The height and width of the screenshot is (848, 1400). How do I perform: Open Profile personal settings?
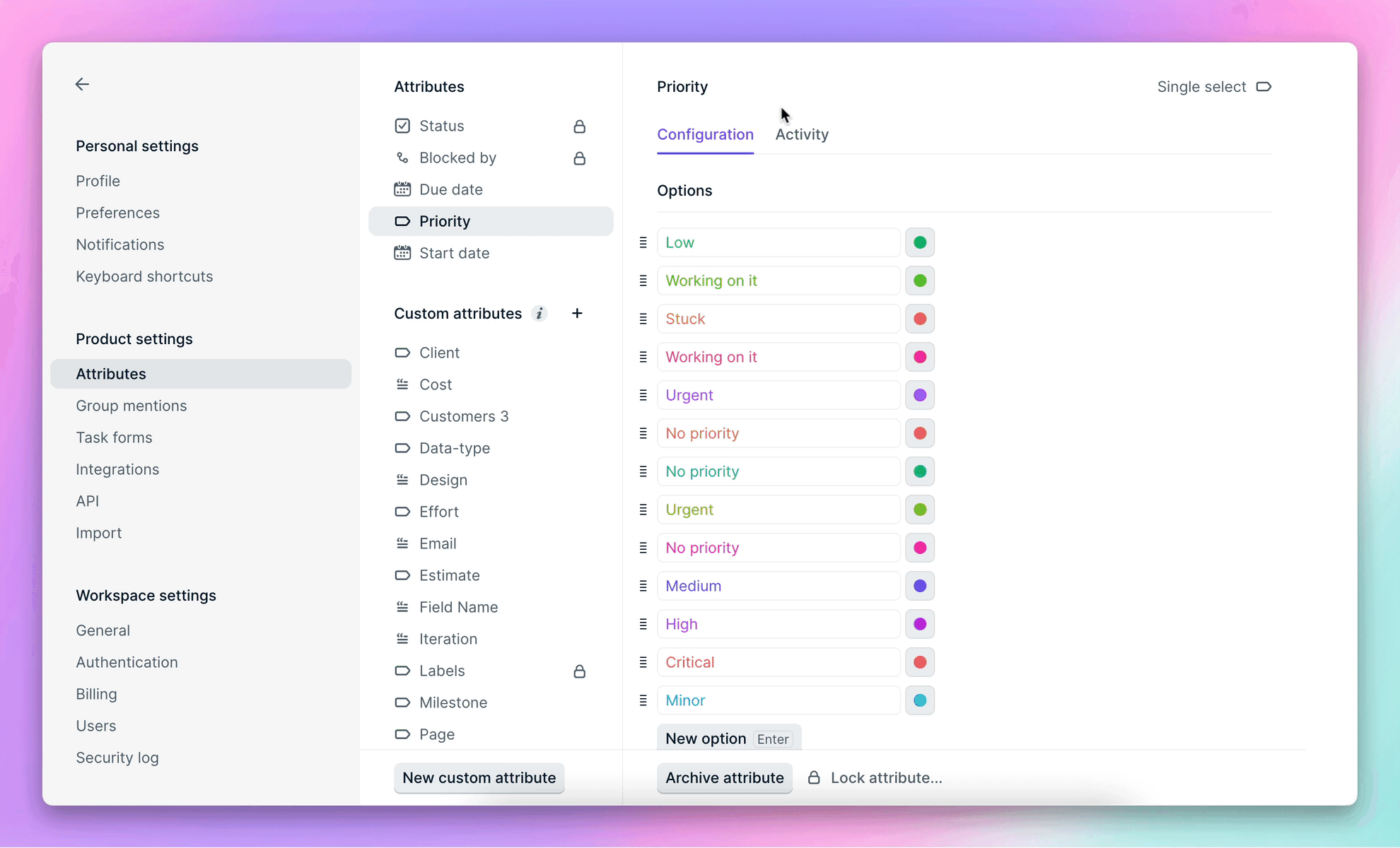(x=98, y=181)
